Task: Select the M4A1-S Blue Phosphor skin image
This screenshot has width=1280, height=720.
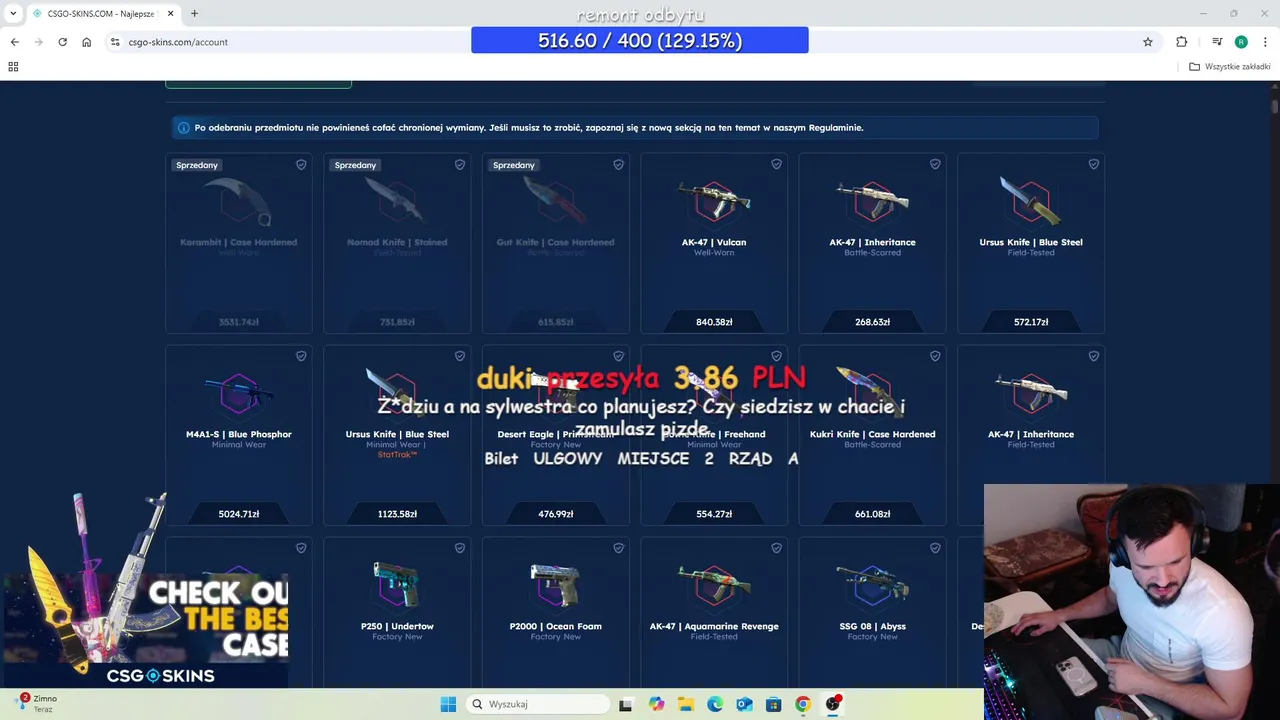Action: pyautogui.click(x=238, y=392)
